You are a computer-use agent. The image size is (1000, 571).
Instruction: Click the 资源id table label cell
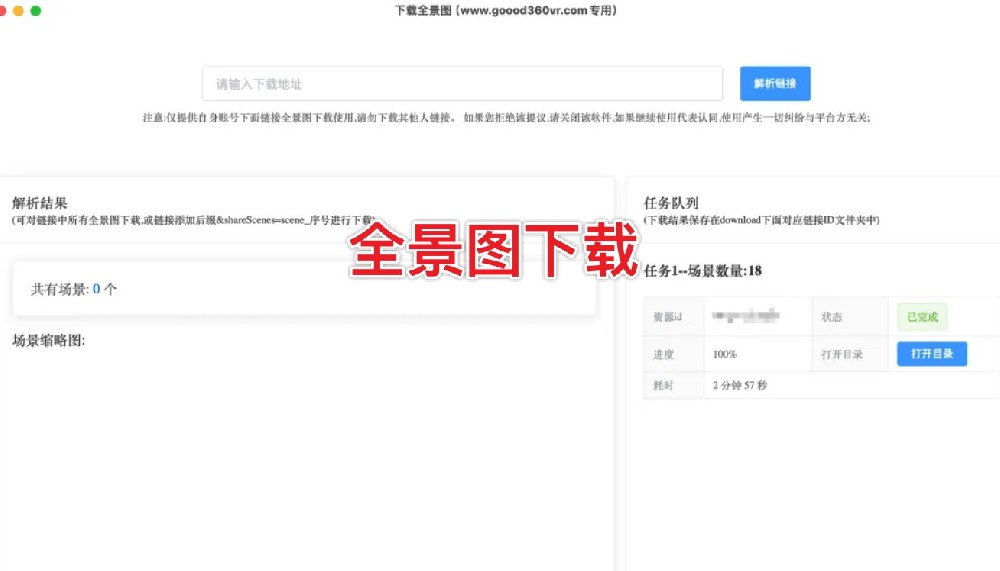coord(667,317)
